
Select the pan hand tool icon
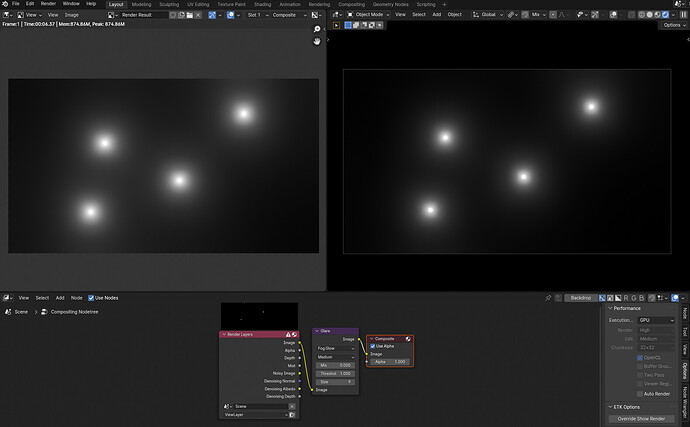pos(317,41)
